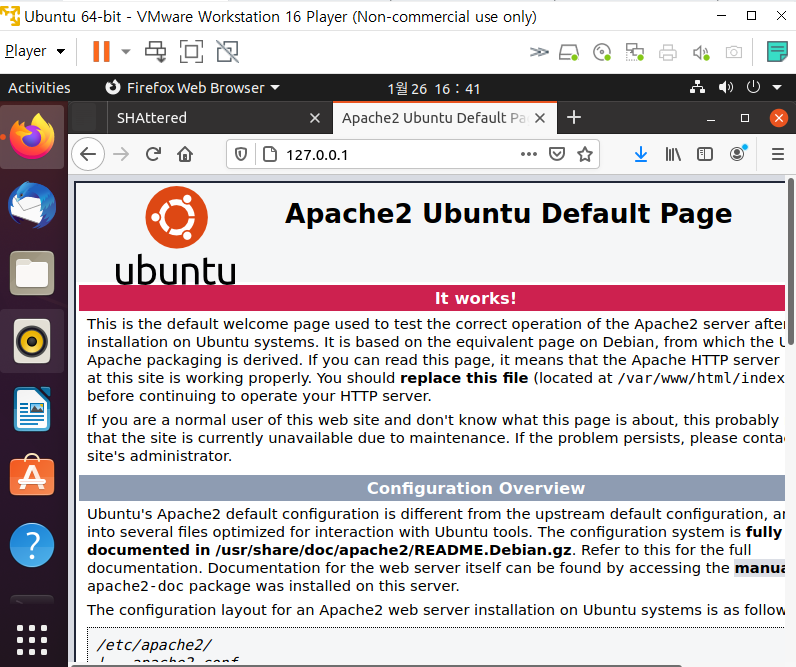796x667 pixels.
Task: Click the bold 'replace this file' text
Action: pyautogui.click(x=464, y=378)
